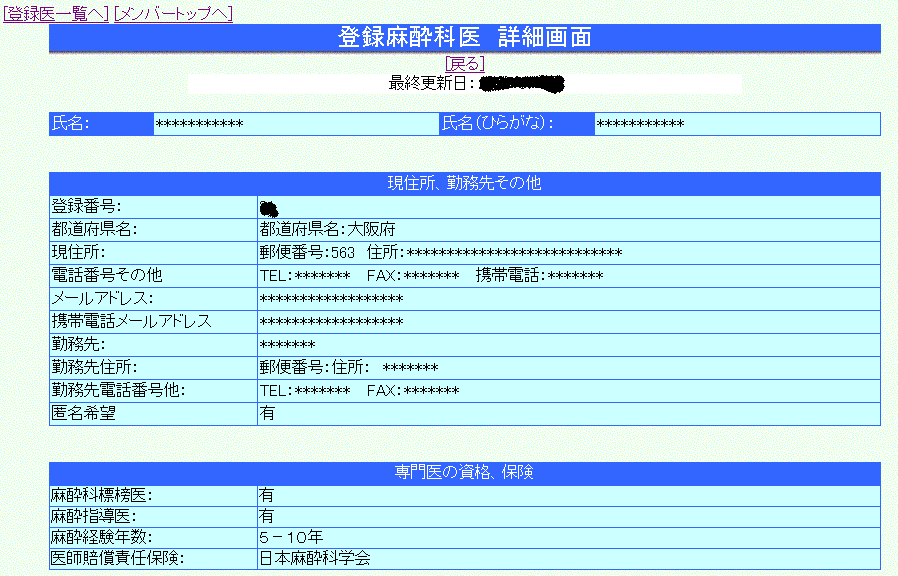Viewport: 898px width, 576px height.
Task: Click the 日本麻酔科学会 insurance value
Action: (315, 559)
